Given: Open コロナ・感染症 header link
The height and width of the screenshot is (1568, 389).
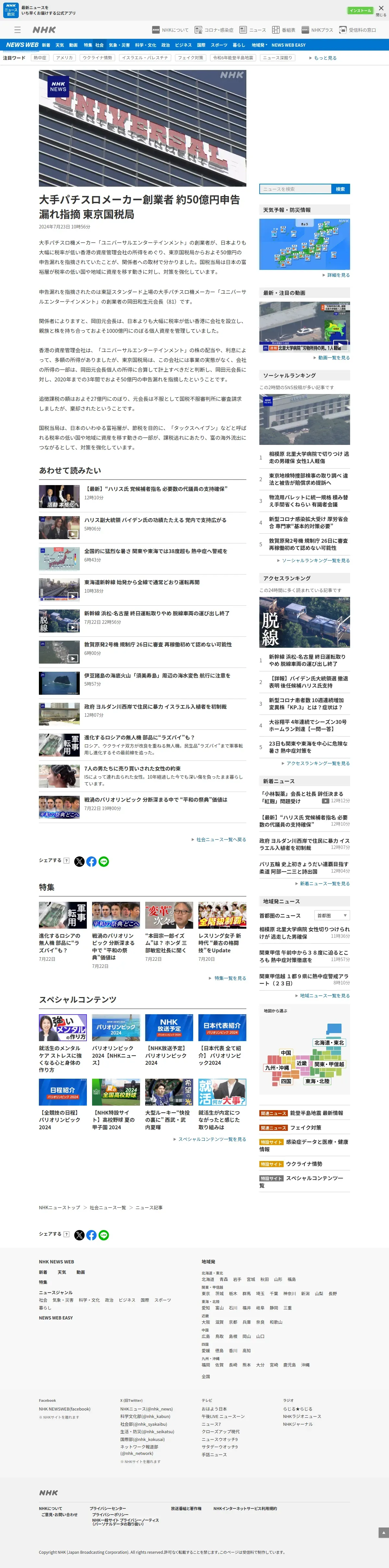Looking at the screenshot, I should point(214,30).
